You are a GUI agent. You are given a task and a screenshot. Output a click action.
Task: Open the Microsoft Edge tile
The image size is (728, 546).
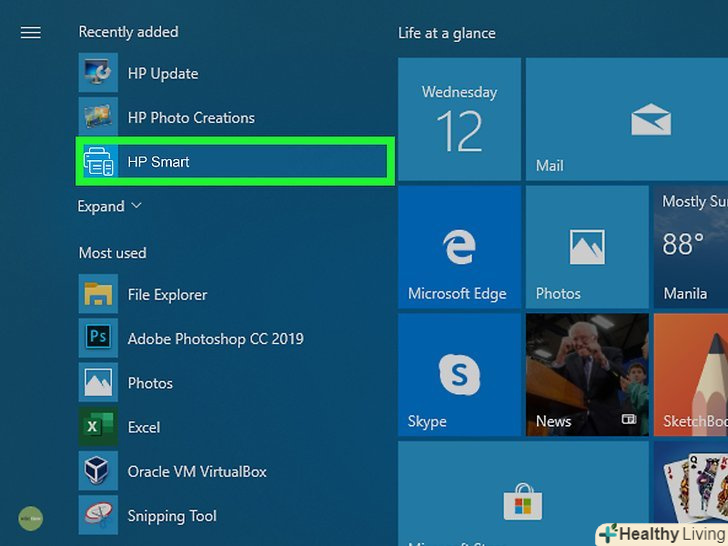[459, 247]
